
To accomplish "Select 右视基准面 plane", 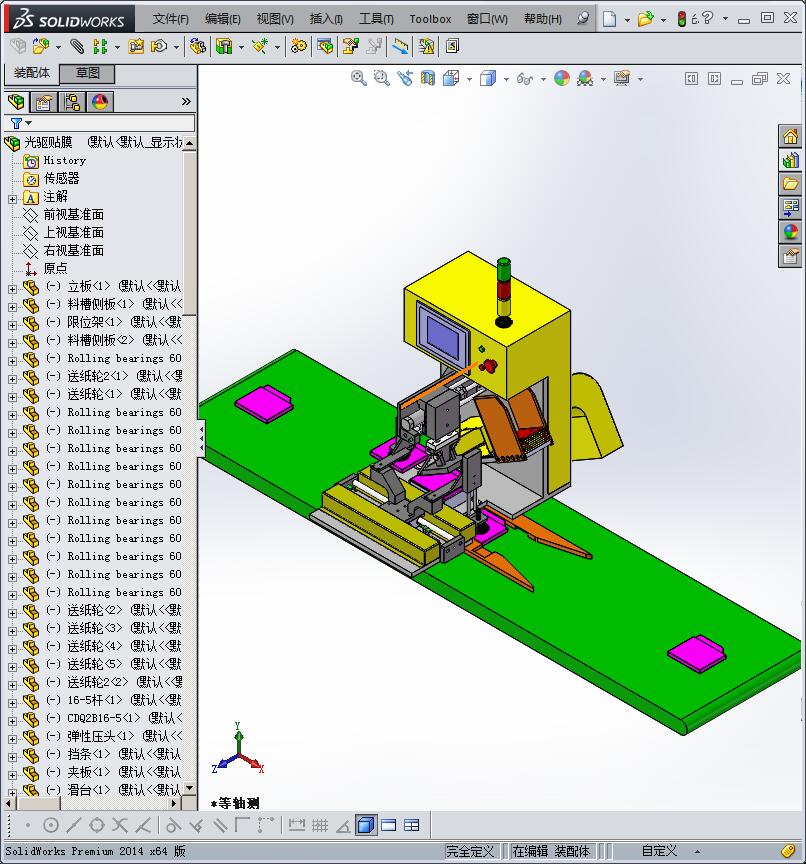I will tap(73, 250).
